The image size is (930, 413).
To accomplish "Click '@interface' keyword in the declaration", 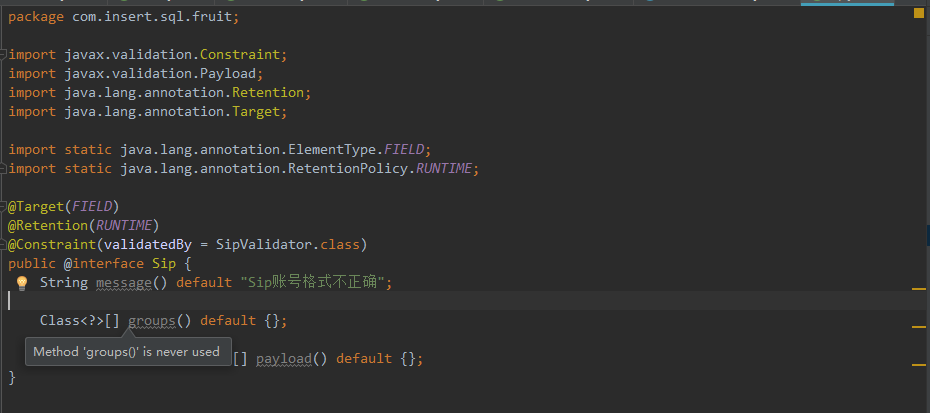I will click(104, 263).
